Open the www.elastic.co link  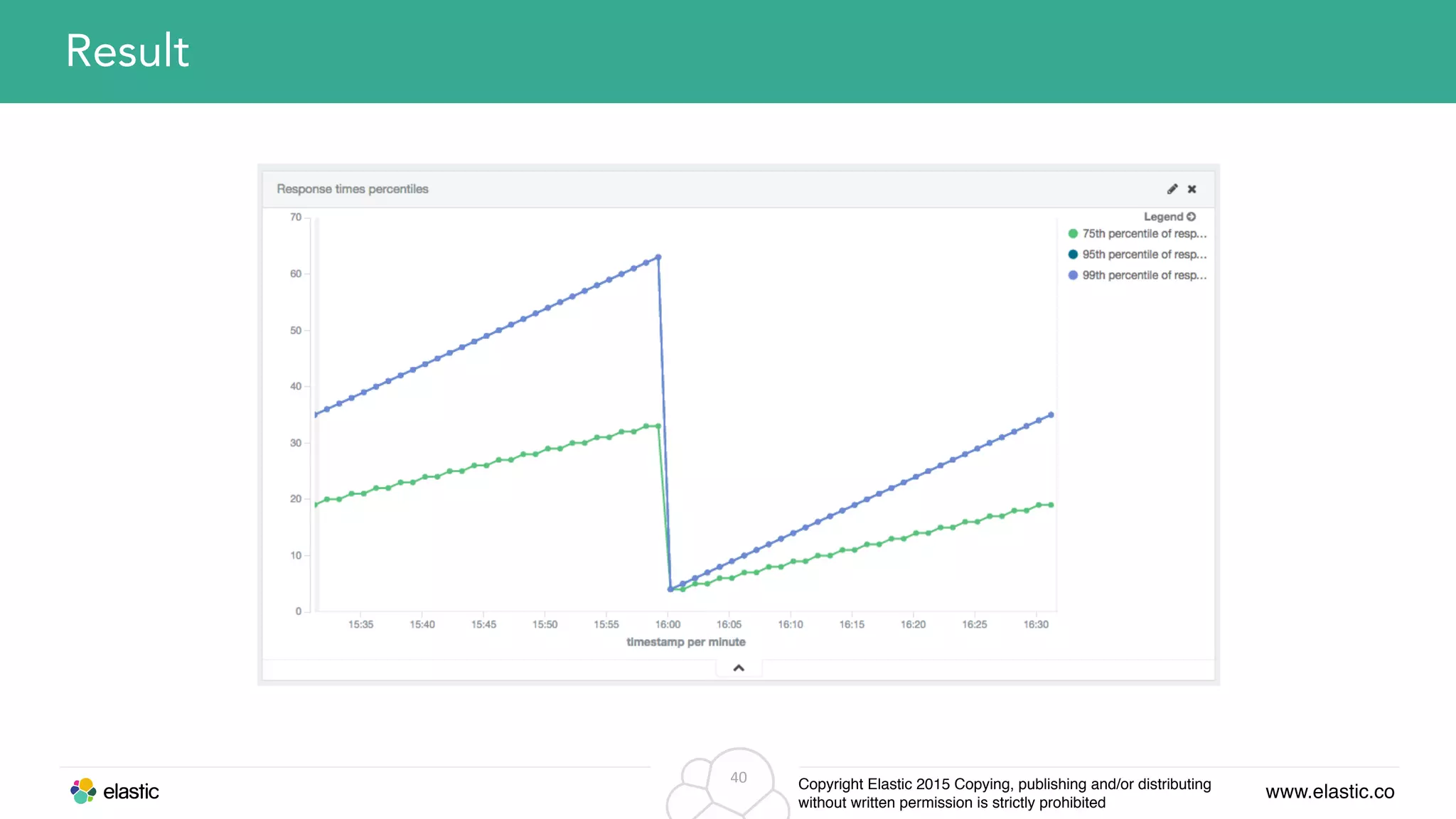click(1329, 792)
